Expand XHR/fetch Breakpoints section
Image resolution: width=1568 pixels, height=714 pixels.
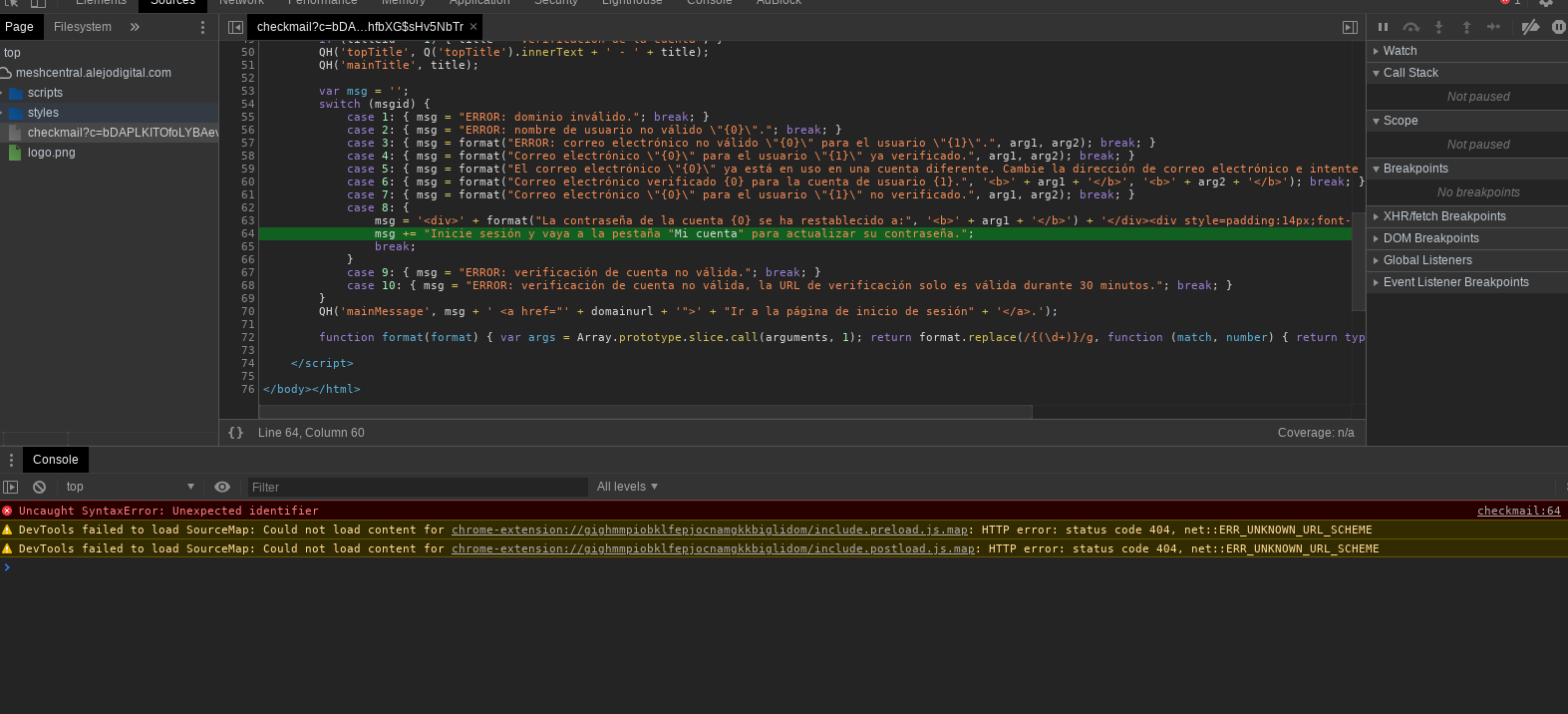click(1467, 216)
